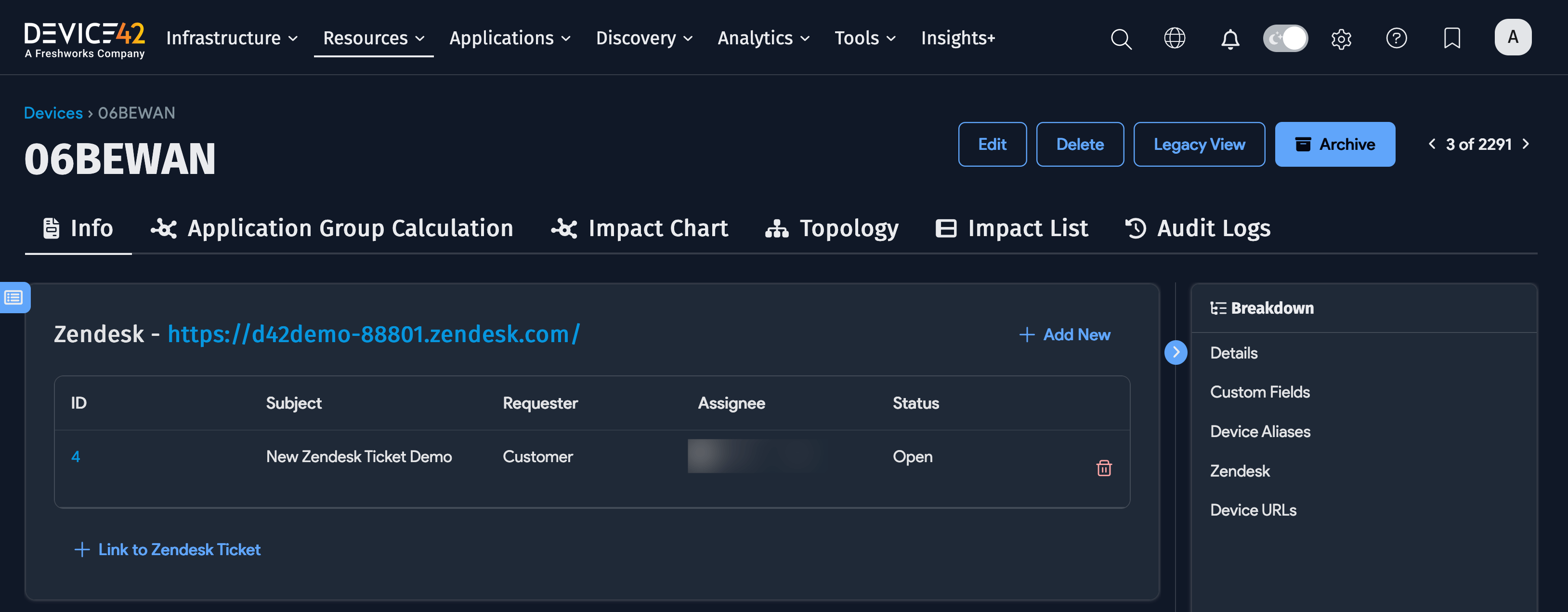1568x612 pixels.
Task: Open the settings gear icon
Action: [1341, 39]
